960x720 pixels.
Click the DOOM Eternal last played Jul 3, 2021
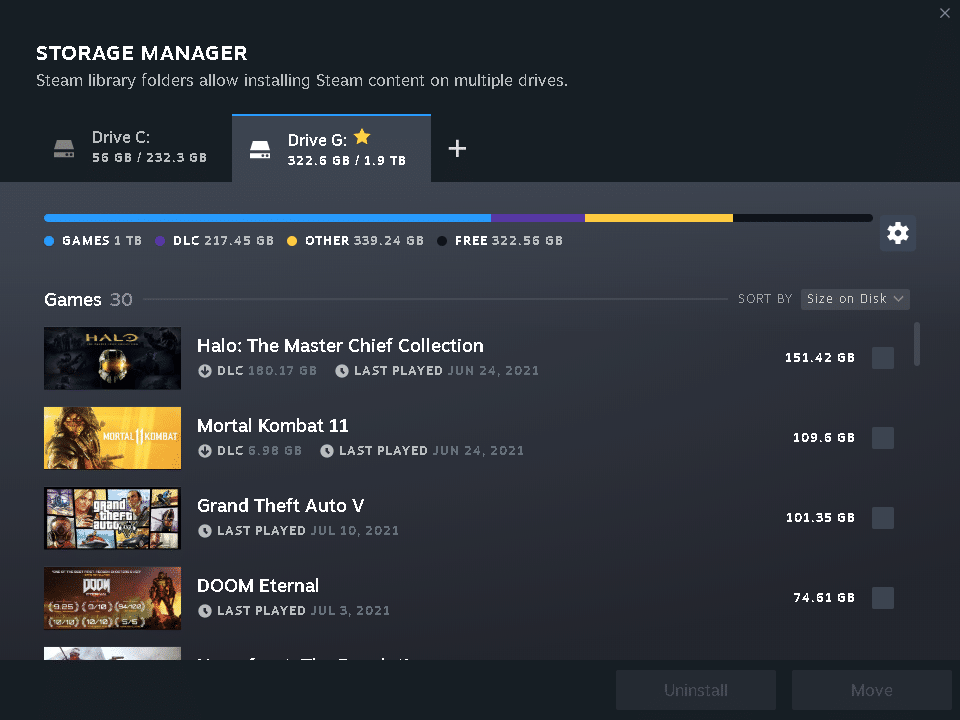coord(350,610)
